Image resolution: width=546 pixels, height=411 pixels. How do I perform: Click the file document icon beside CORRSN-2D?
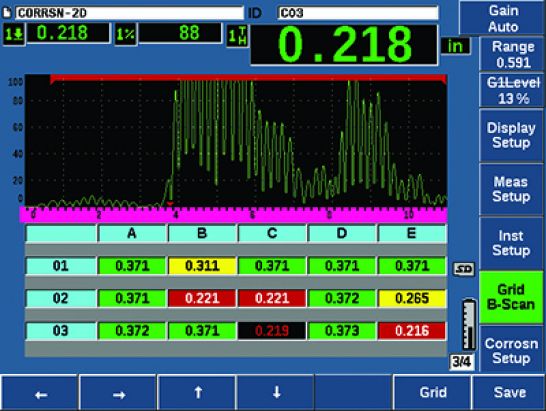coord(7,13)
